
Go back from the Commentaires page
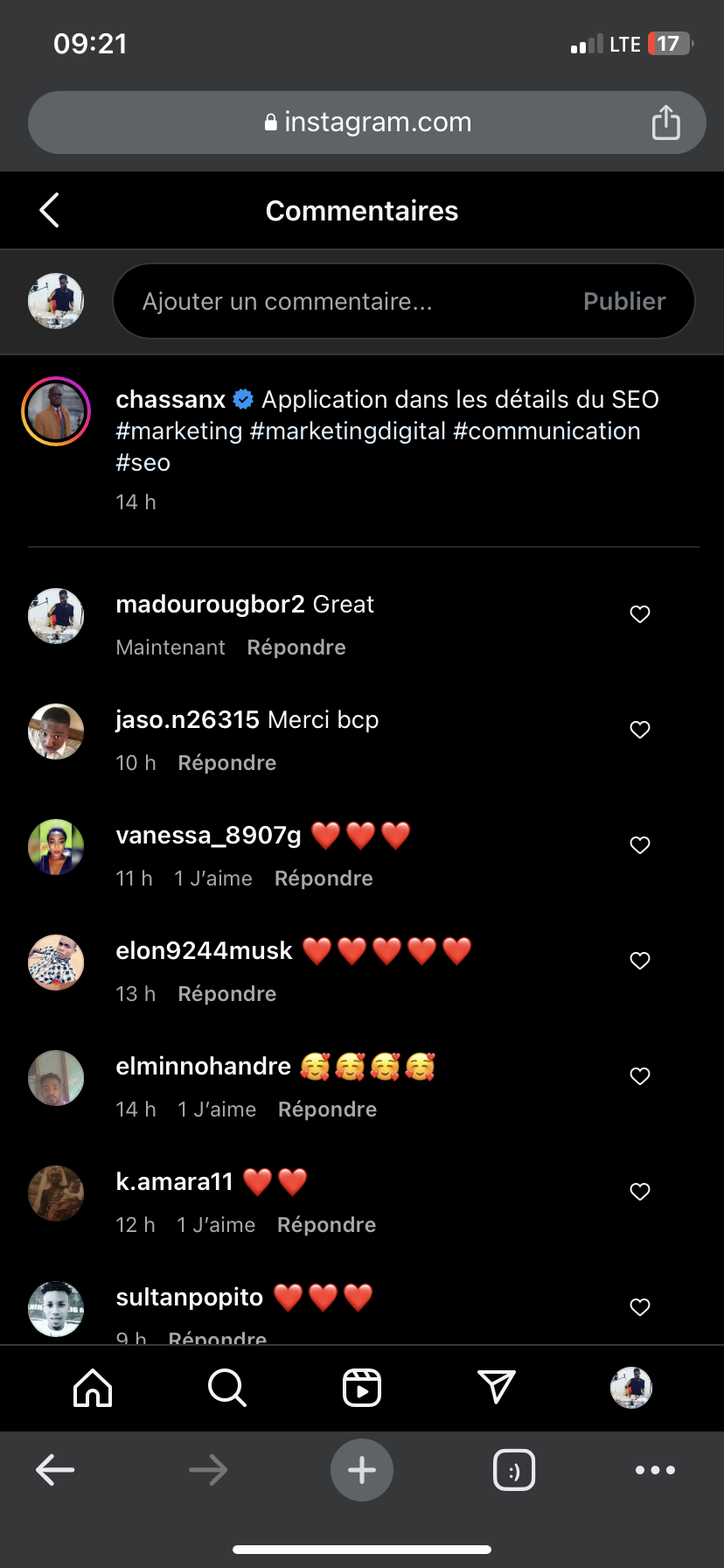tap(50, 210)
